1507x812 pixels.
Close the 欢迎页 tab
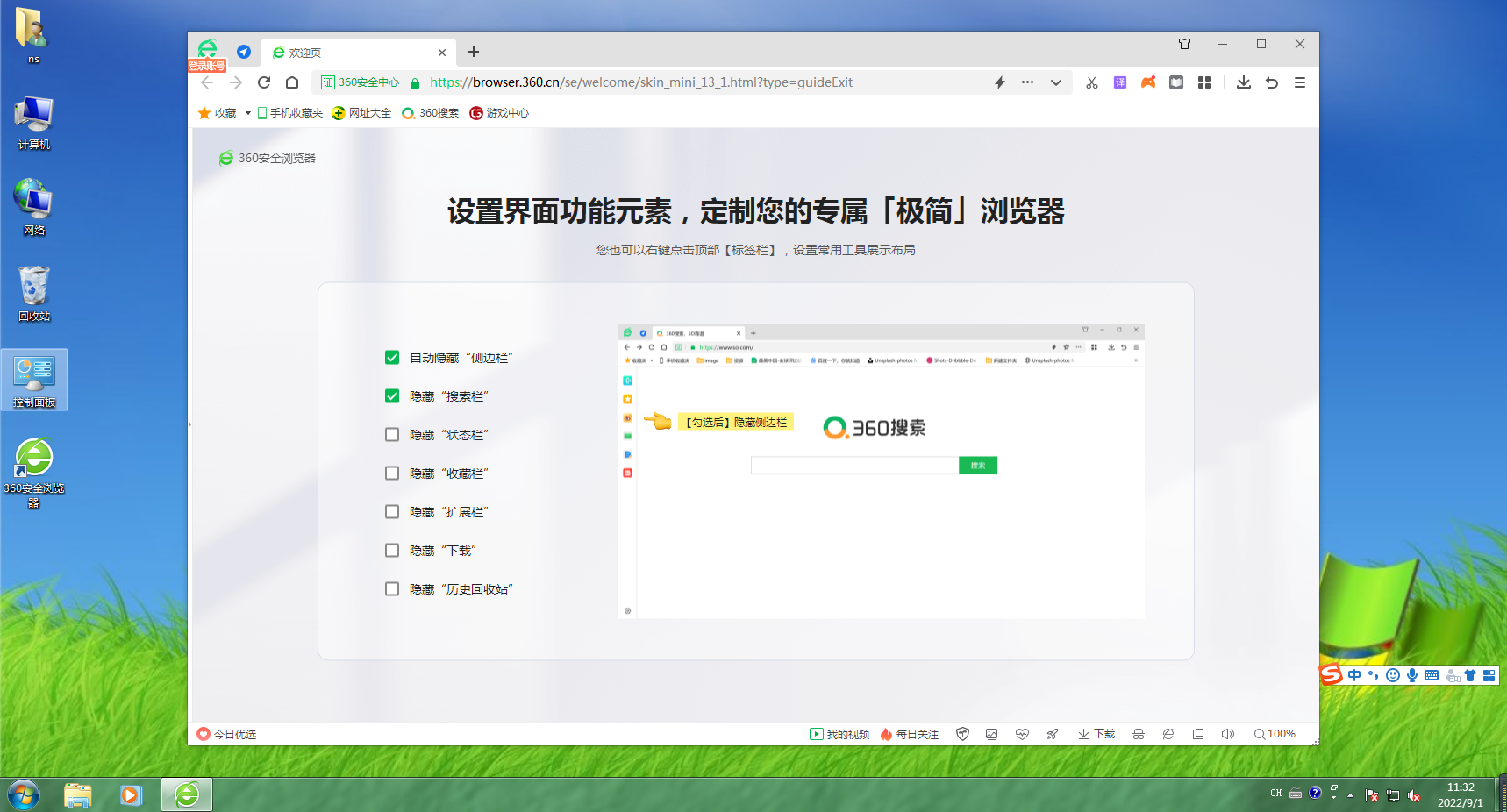pos(442,53)
